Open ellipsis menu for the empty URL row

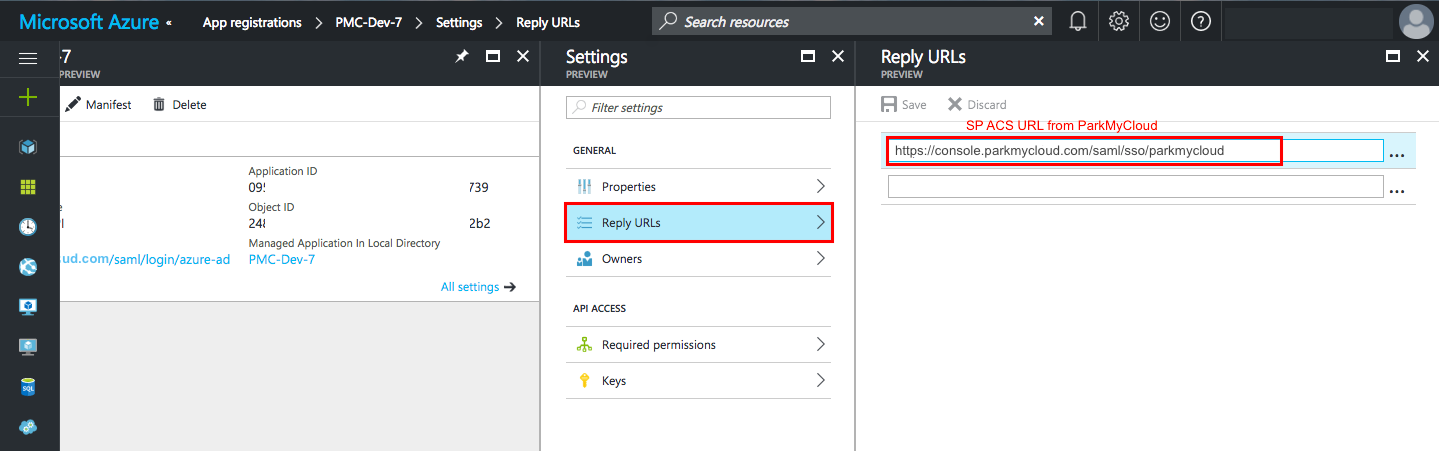point(1397,190)
